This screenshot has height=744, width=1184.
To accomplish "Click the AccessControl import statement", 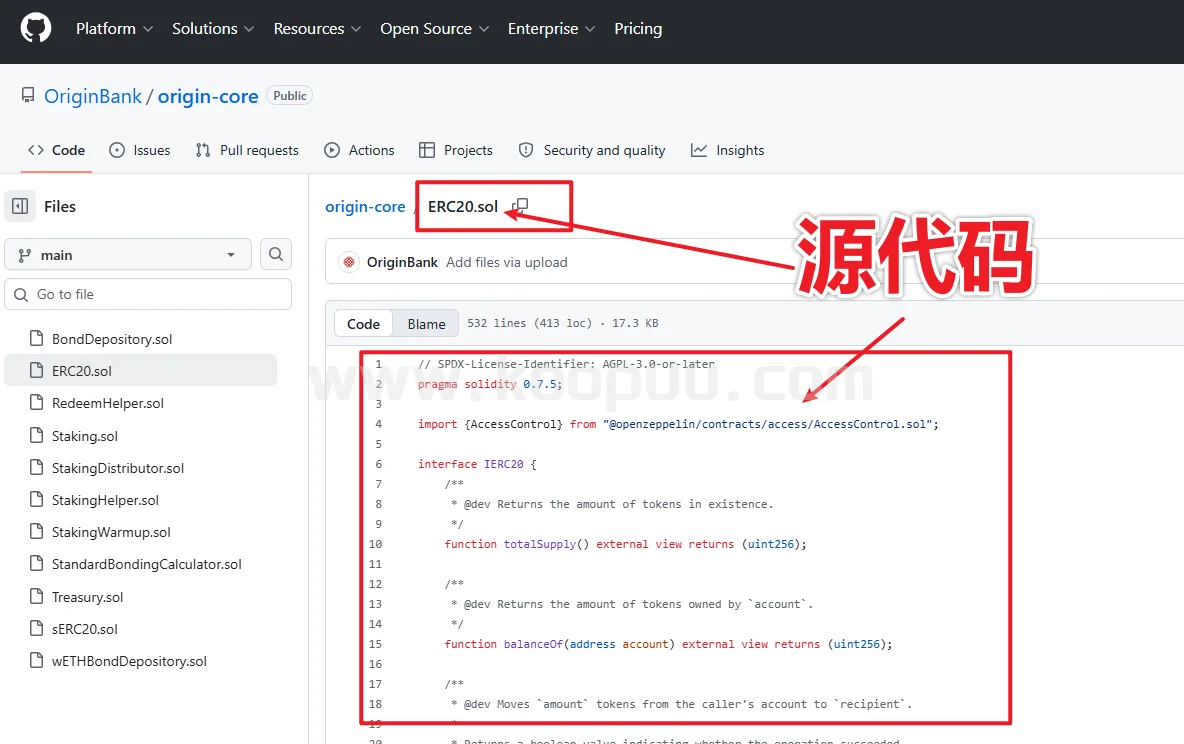I will [678, 424].
